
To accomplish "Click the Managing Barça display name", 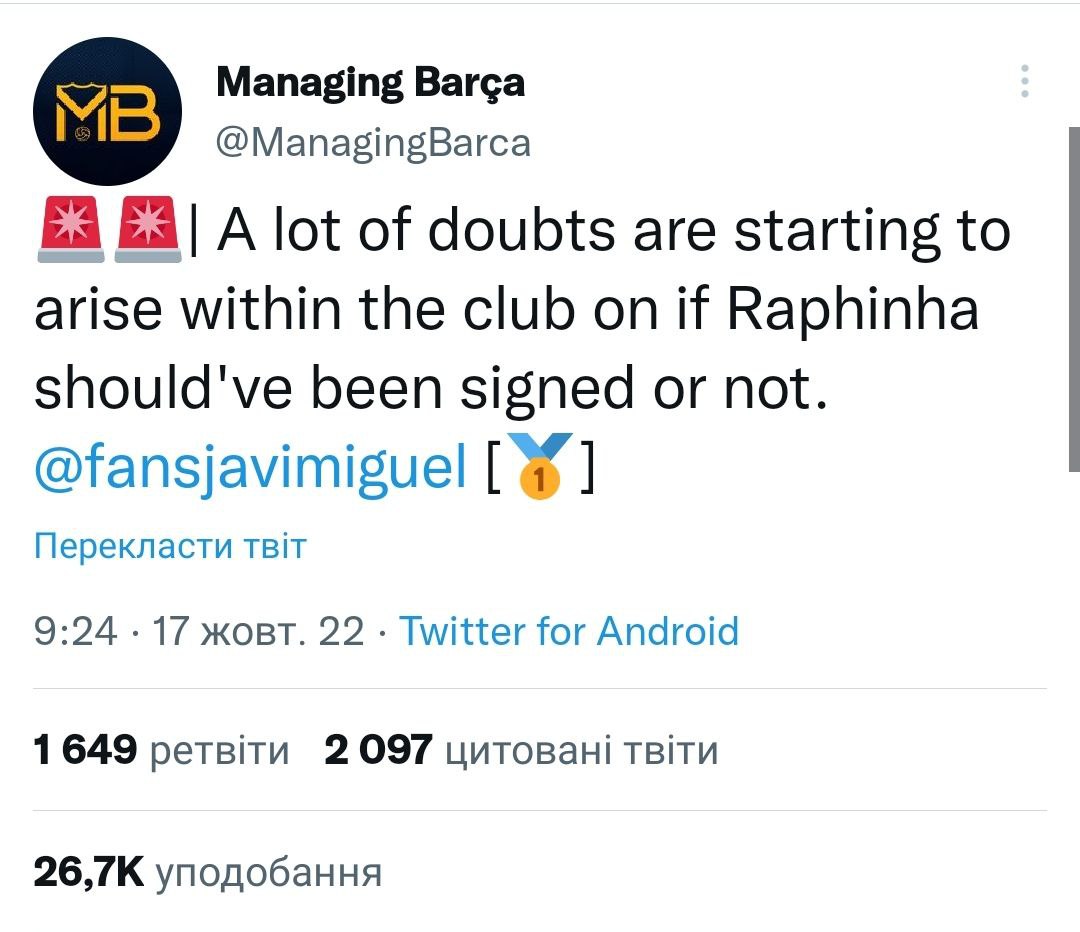I will 370,82.
